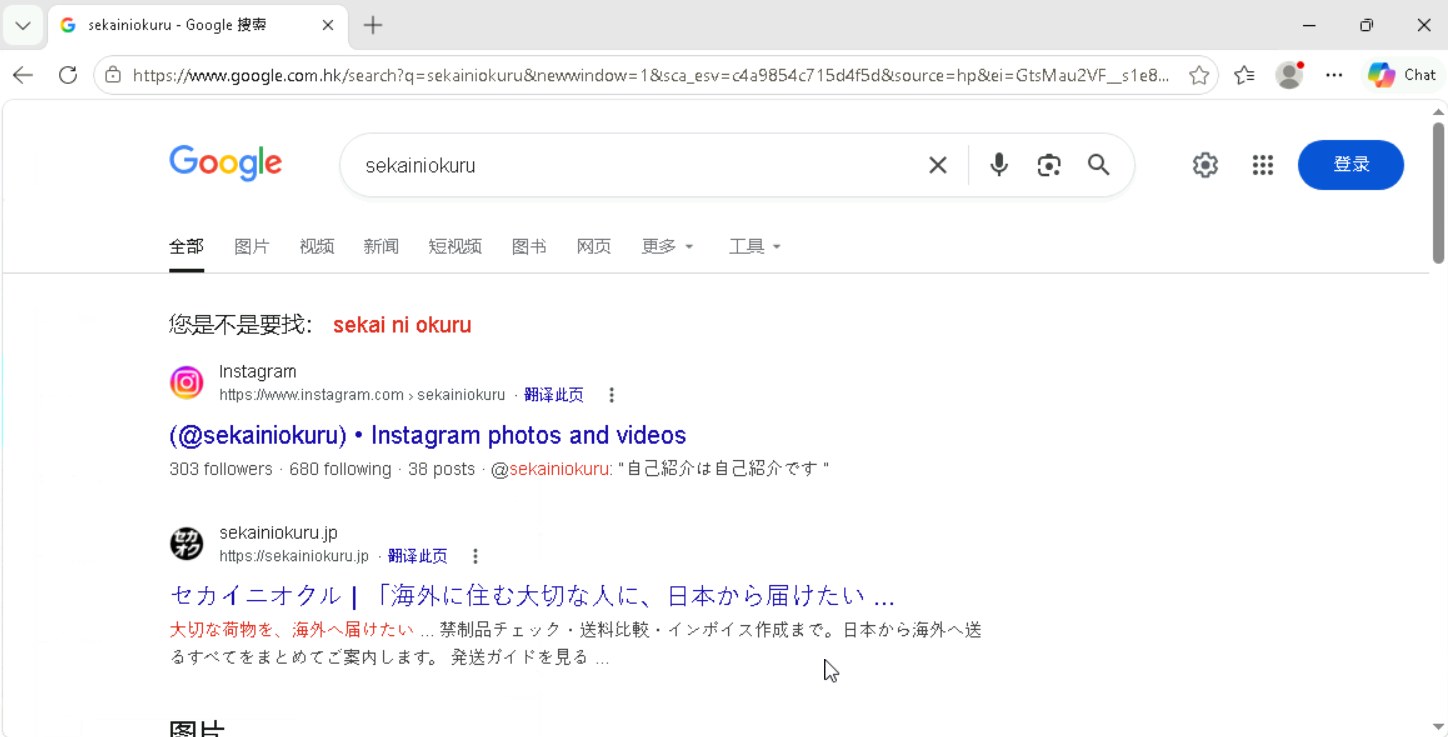Click the browser address bar URL

pyautogui.click(x=650, y=75)
